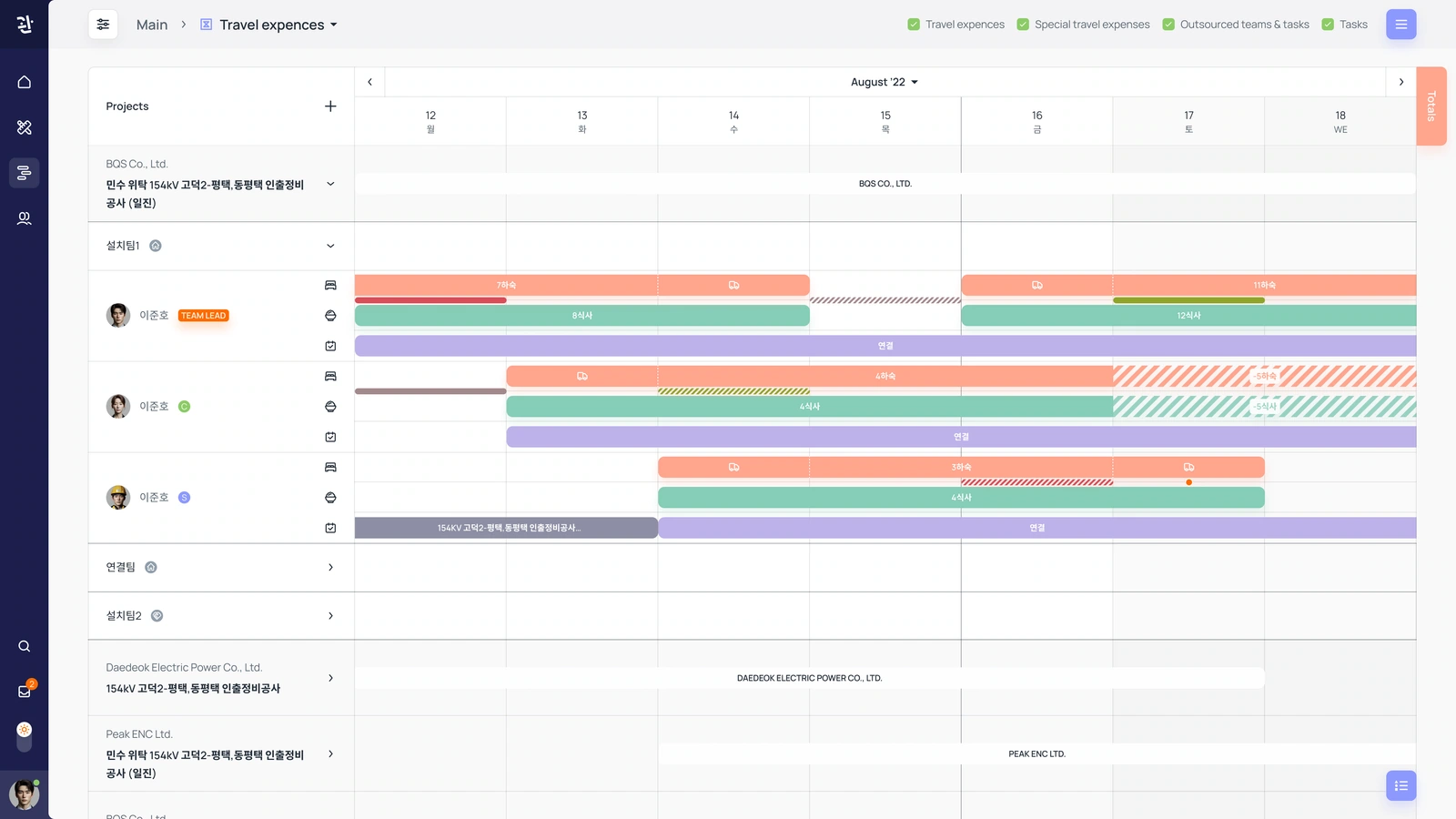The image size is (1456, 819).
Task: Click the striped -5하숙 pending bar
Action: [1264, 376]
